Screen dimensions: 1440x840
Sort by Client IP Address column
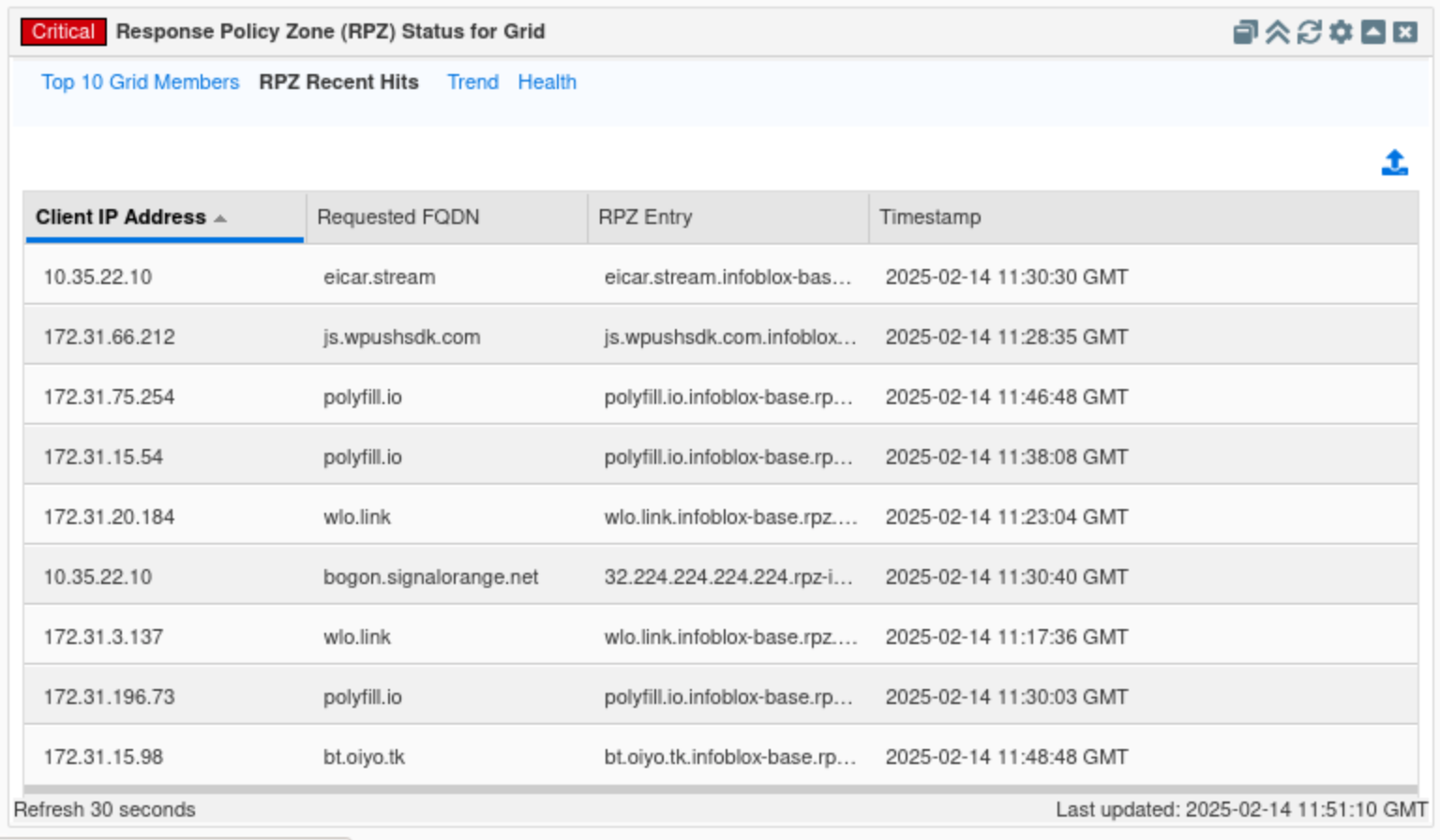point(121,217)
